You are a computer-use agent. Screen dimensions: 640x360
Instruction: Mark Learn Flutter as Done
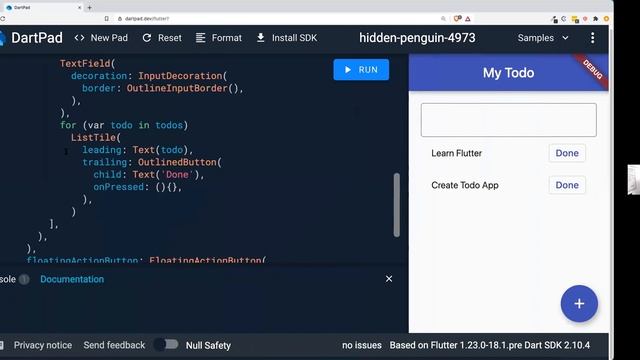pos(567,153)
